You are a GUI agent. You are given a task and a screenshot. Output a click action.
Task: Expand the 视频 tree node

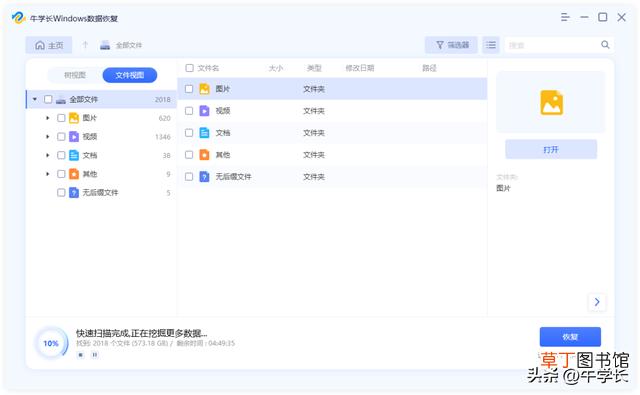click(x=47, y=136)
